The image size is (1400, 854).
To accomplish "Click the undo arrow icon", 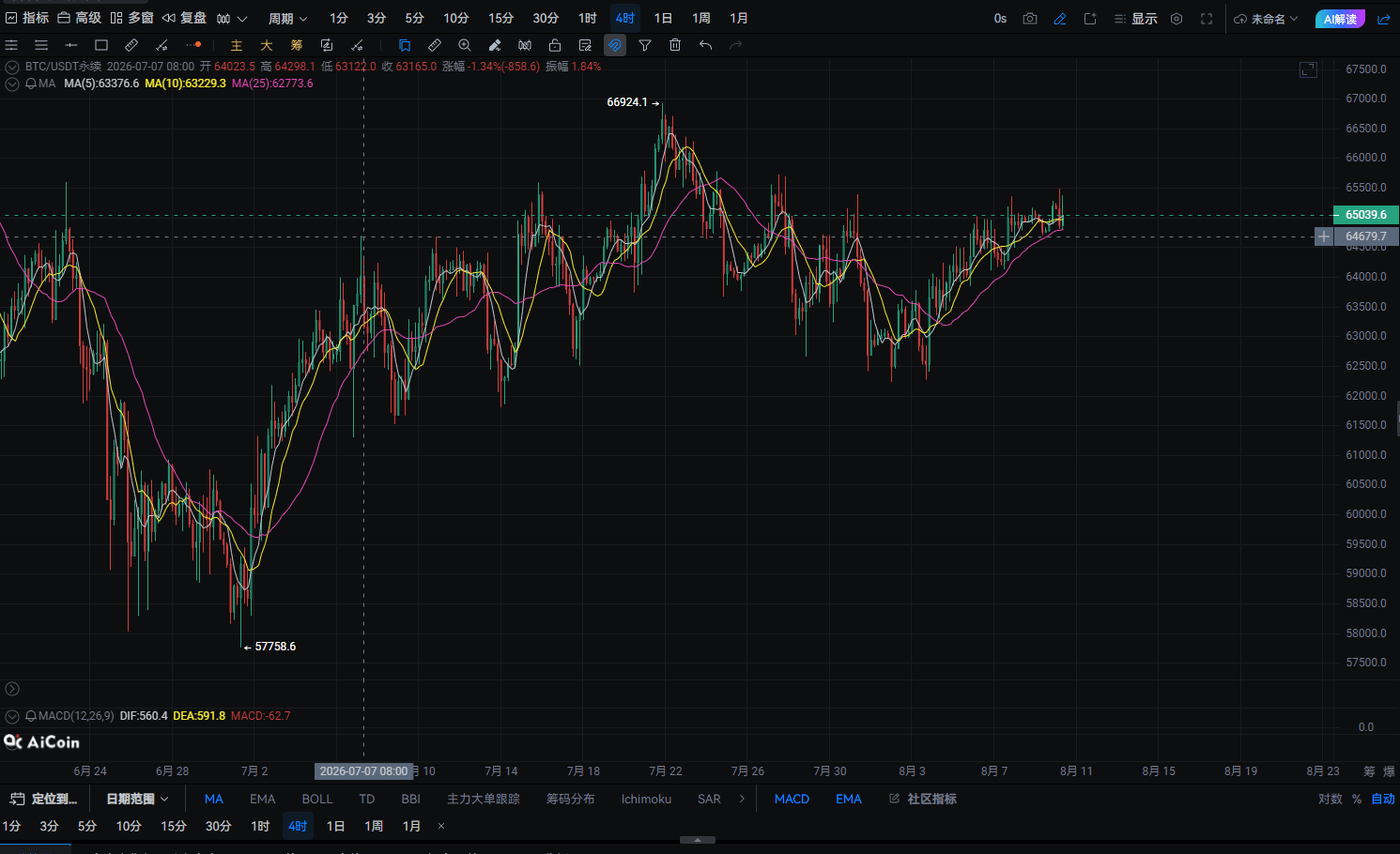I will (705, 45).
